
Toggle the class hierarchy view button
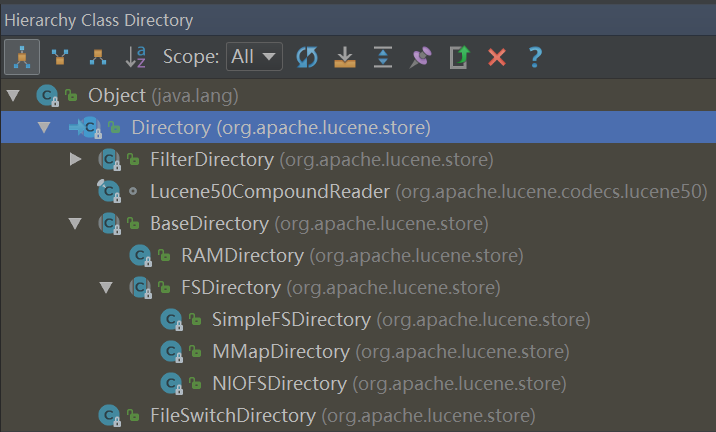pyautogui.click(x=22, y=57)
